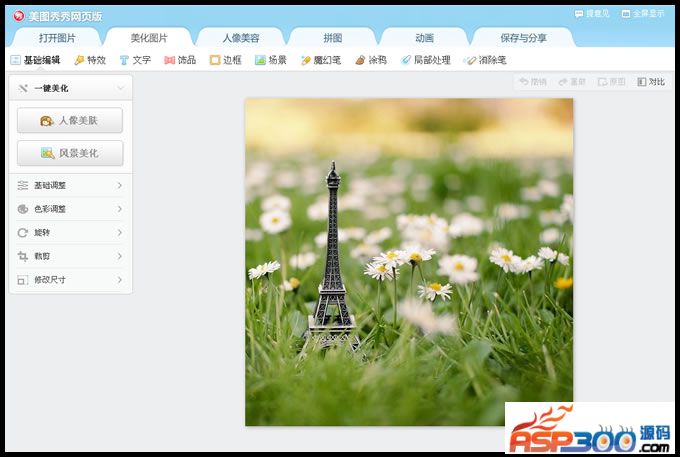Open the 打开图片 tab
680x457 pixels.
(57, 38)
